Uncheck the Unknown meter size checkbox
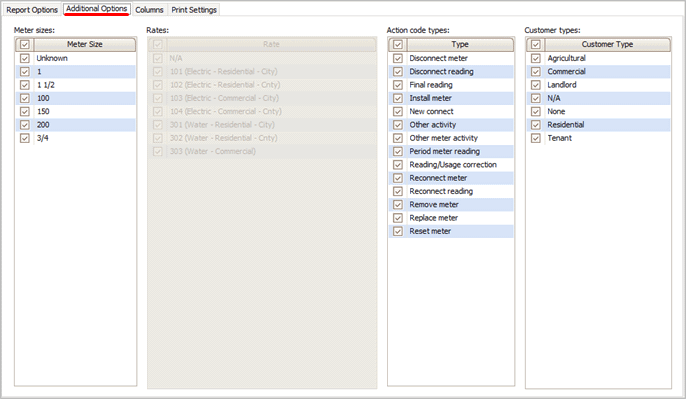This screenshot has width=686, height=399. click(25, 58)
